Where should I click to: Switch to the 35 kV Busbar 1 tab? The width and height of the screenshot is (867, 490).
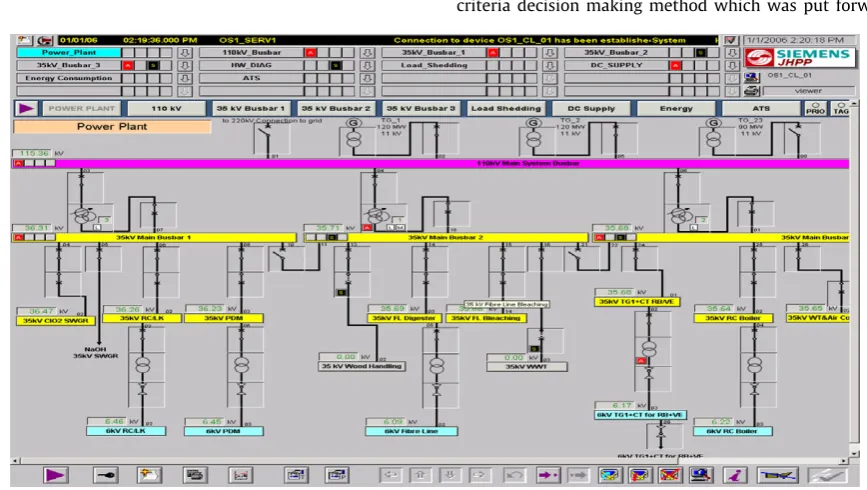tap(251, 108)
